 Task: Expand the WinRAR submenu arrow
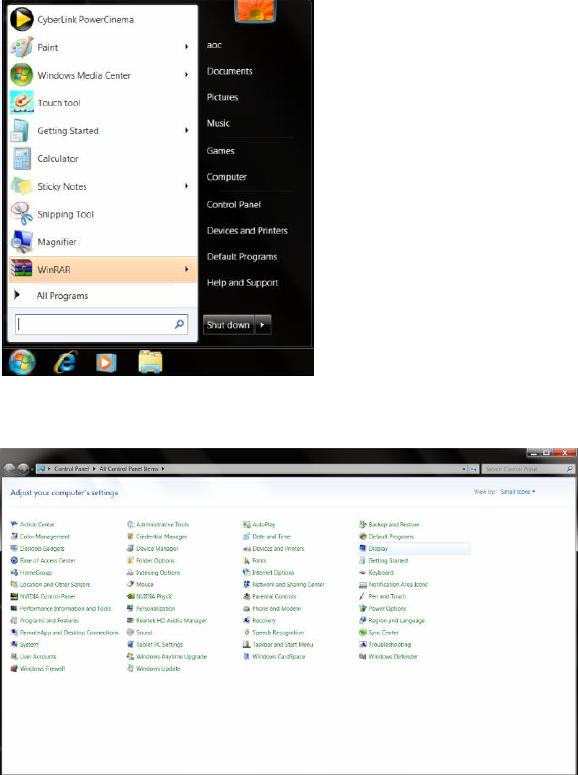point(186,269)
